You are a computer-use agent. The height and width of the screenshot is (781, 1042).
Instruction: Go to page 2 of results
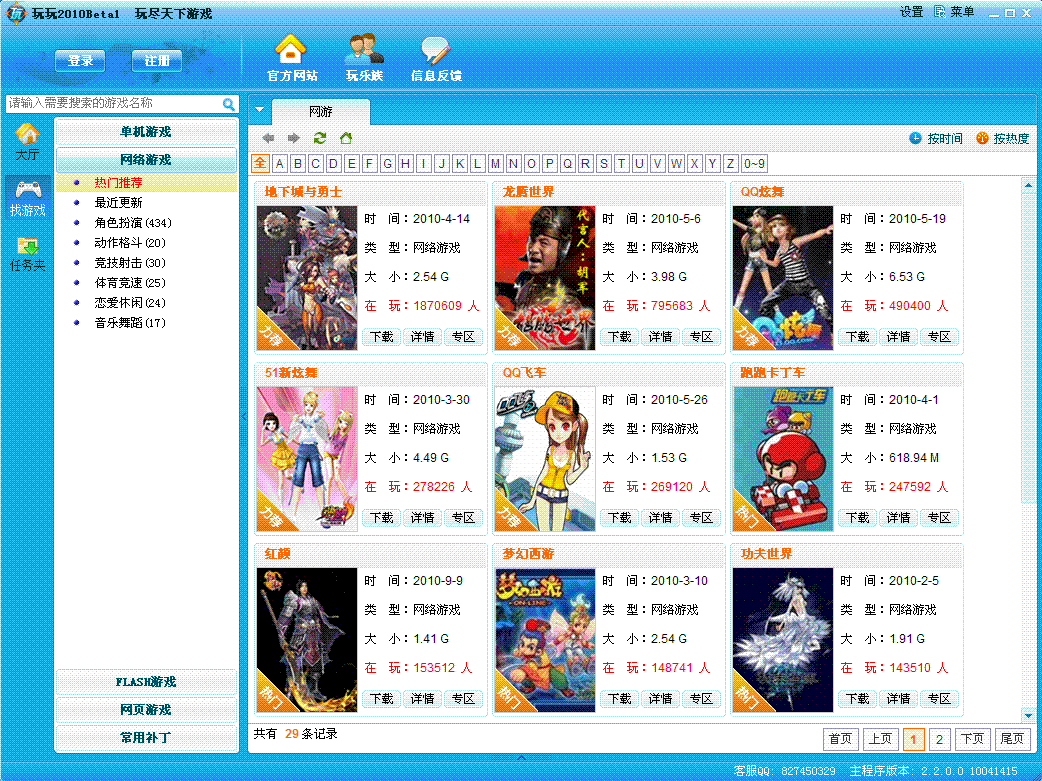939,738
